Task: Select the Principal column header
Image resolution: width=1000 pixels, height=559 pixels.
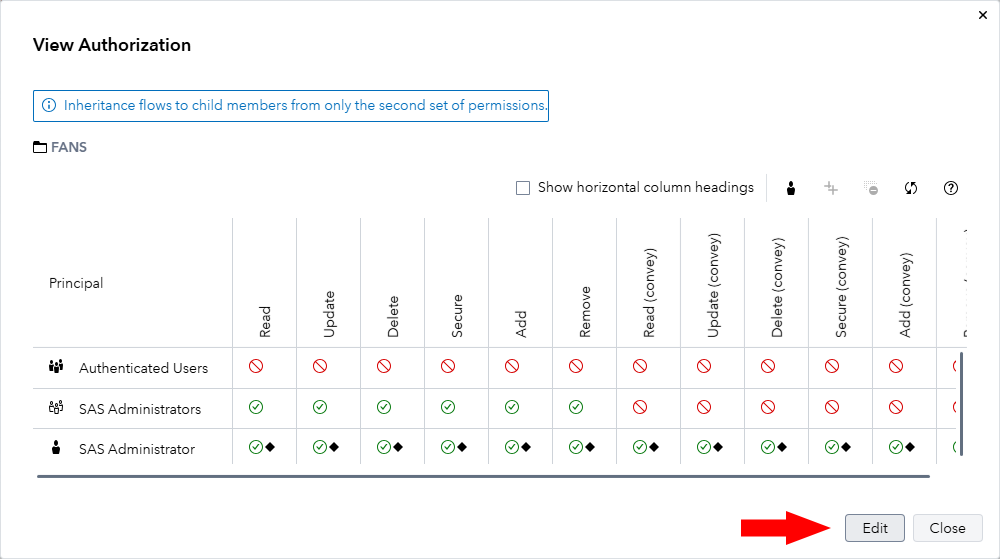Action: point(76,283)
